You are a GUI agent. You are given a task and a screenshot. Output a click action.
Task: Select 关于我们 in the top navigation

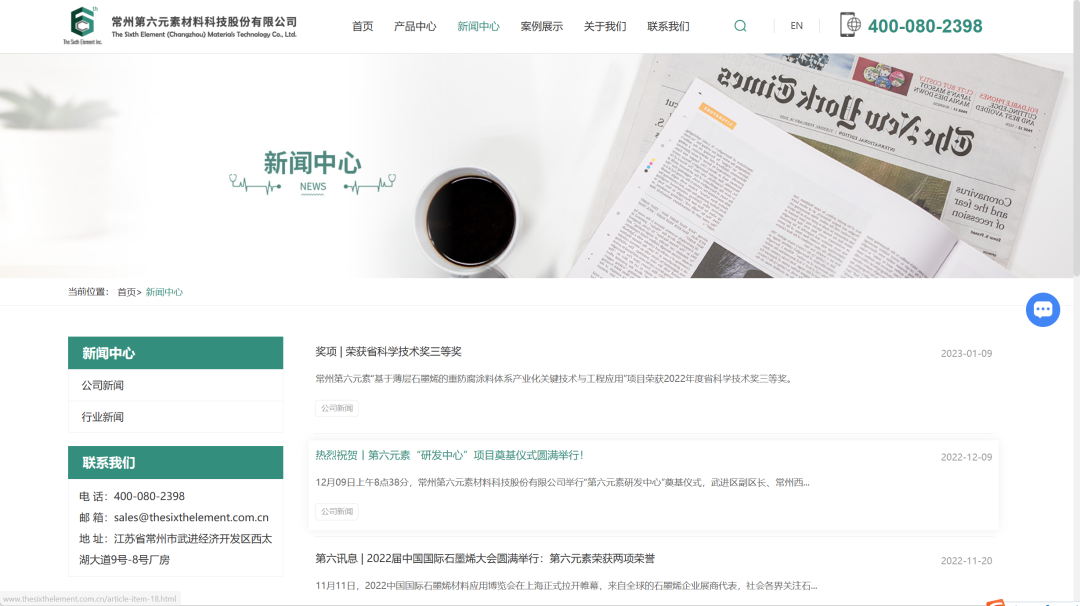(605, 26)
